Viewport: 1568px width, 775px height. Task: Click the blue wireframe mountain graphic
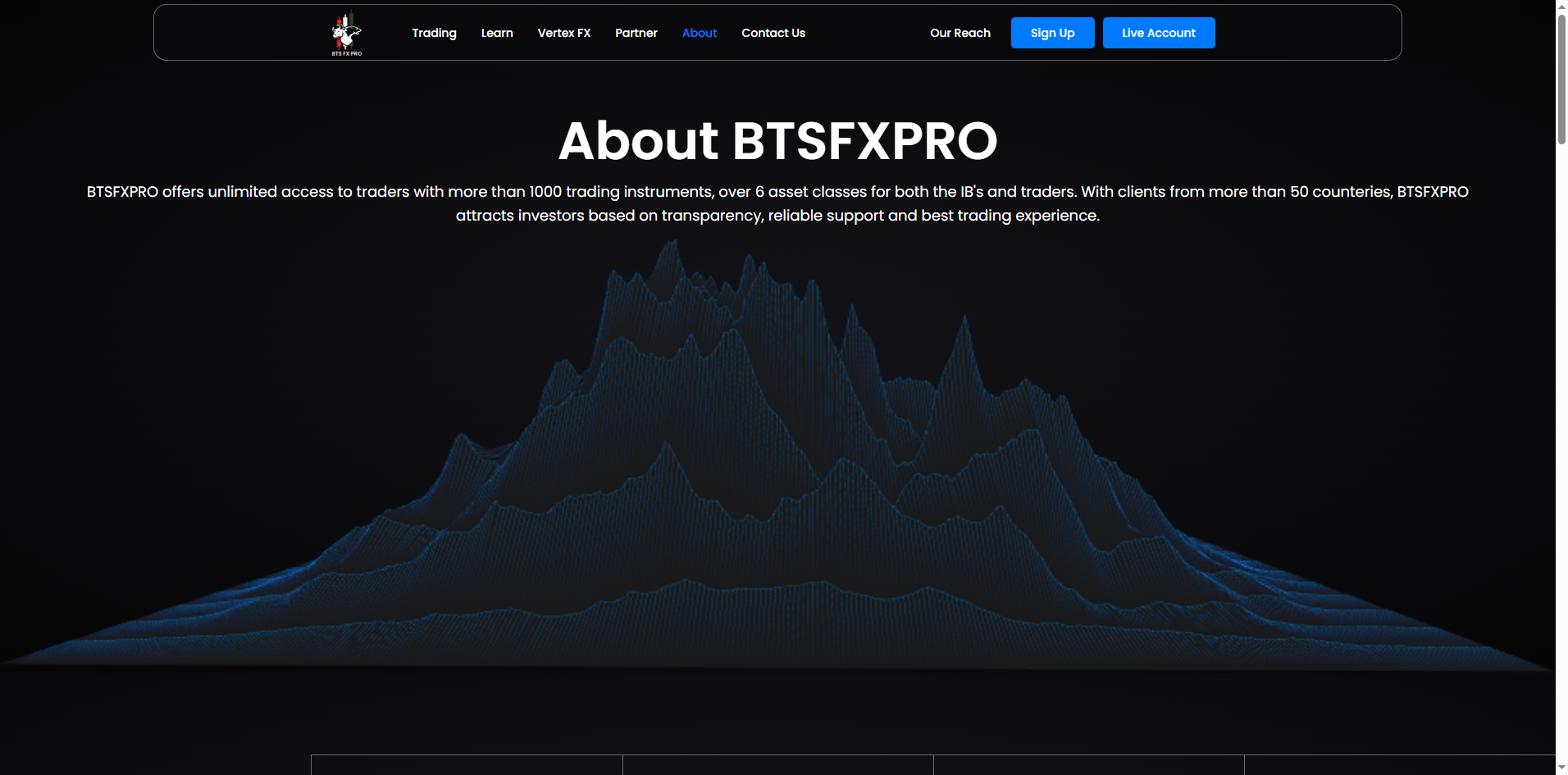pyautogui.click(x=777, y=459)
